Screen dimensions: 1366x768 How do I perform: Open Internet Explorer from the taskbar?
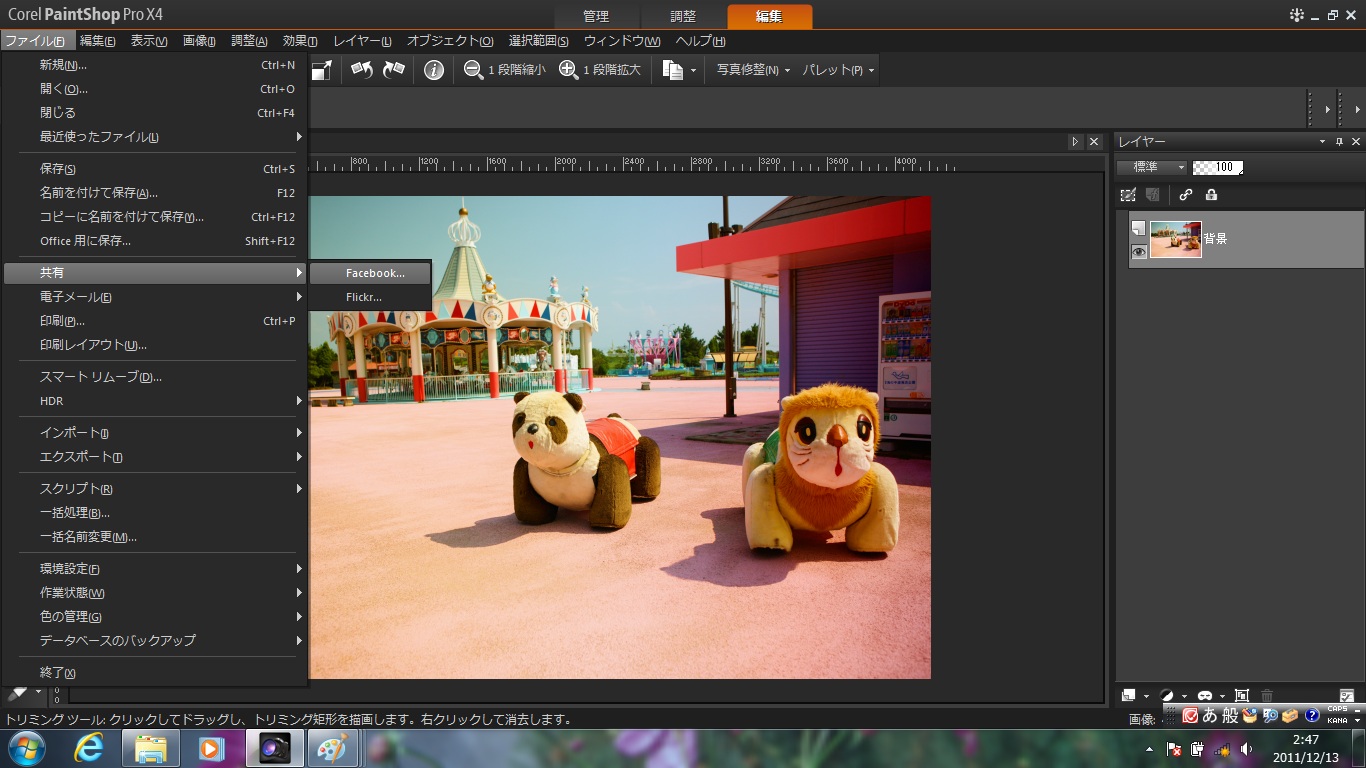coord(89,748)
